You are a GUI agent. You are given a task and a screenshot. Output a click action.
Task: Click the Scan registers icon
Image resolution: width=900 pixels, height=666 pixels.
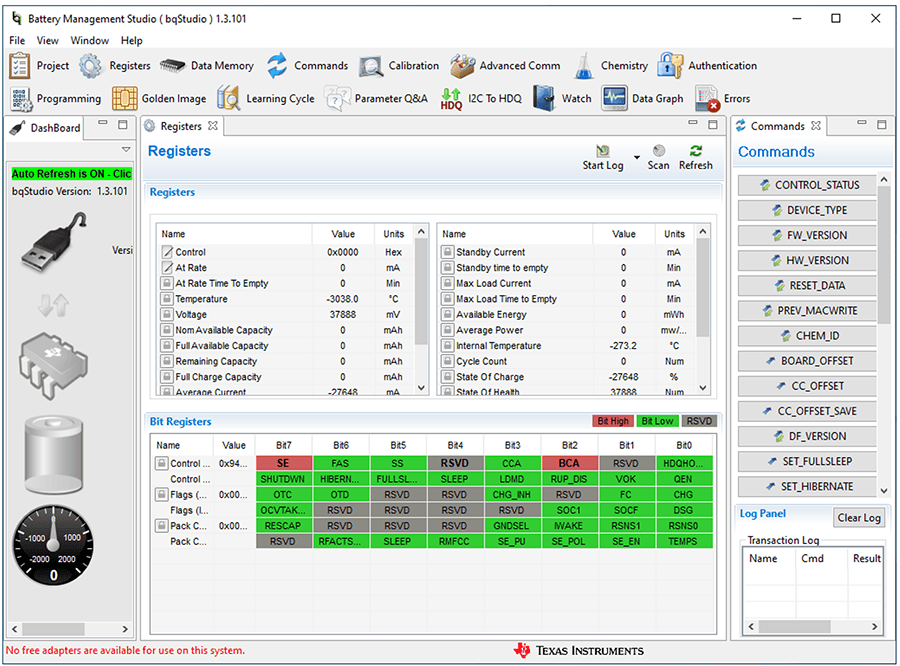[659, 150]
